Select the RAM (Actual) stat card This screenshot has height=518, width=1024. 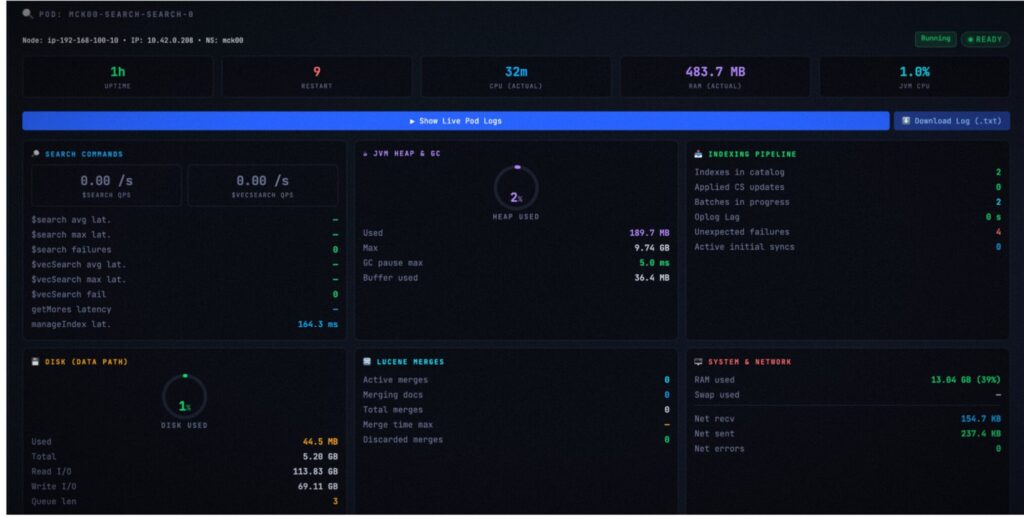(715, 77)
